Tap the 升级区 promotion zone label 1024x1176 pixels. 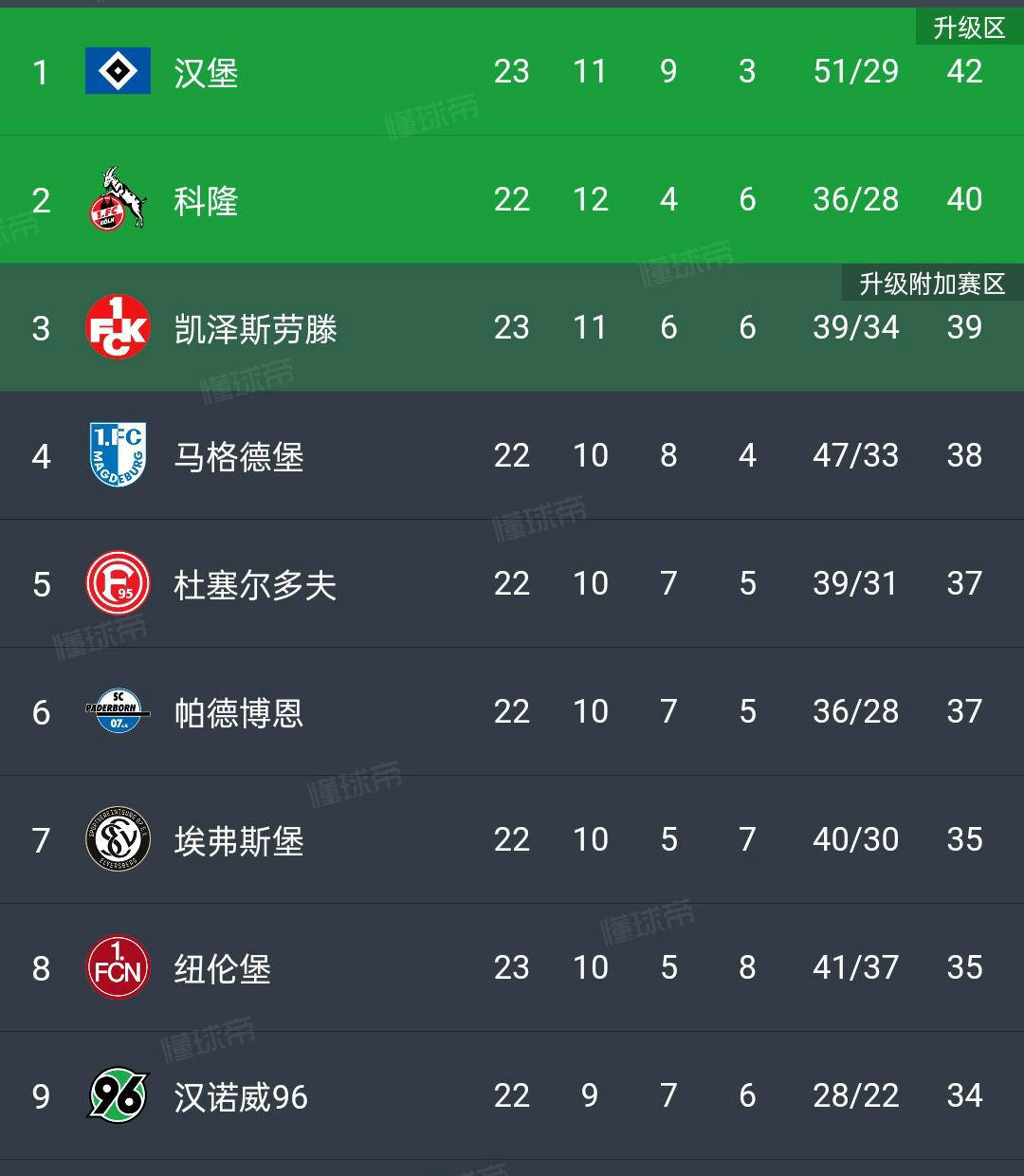pyautogui.click(x=969, y=28)
